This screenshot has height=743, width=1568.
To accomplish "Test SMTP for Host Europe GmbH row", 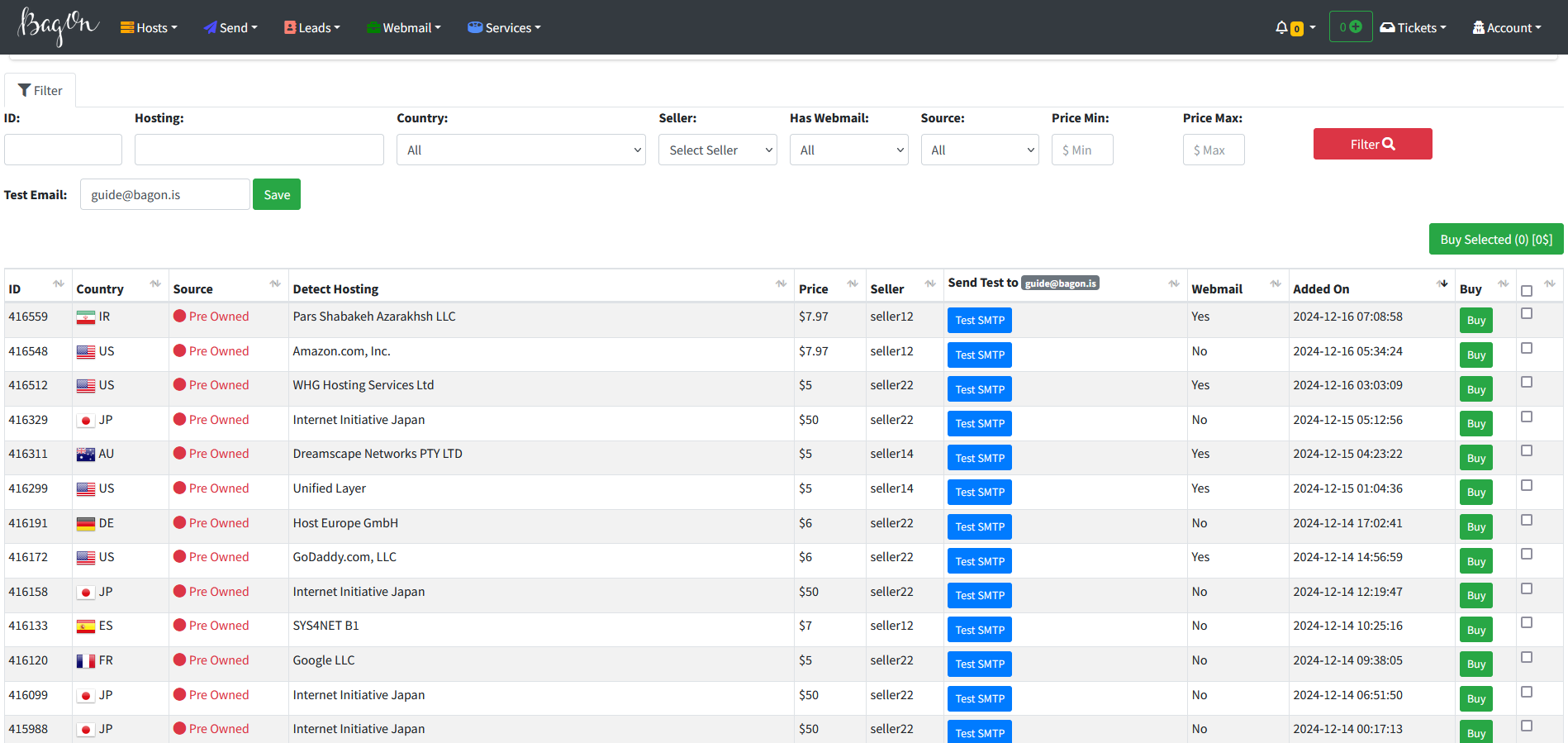I will (x=980, y=526).
